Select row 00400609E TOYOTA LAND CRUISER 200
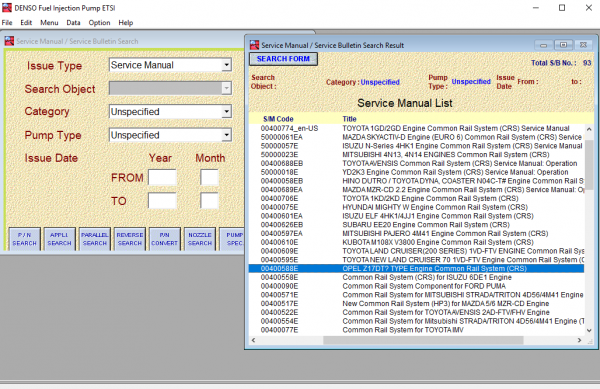600x389 pixels. tap(416, 251)
